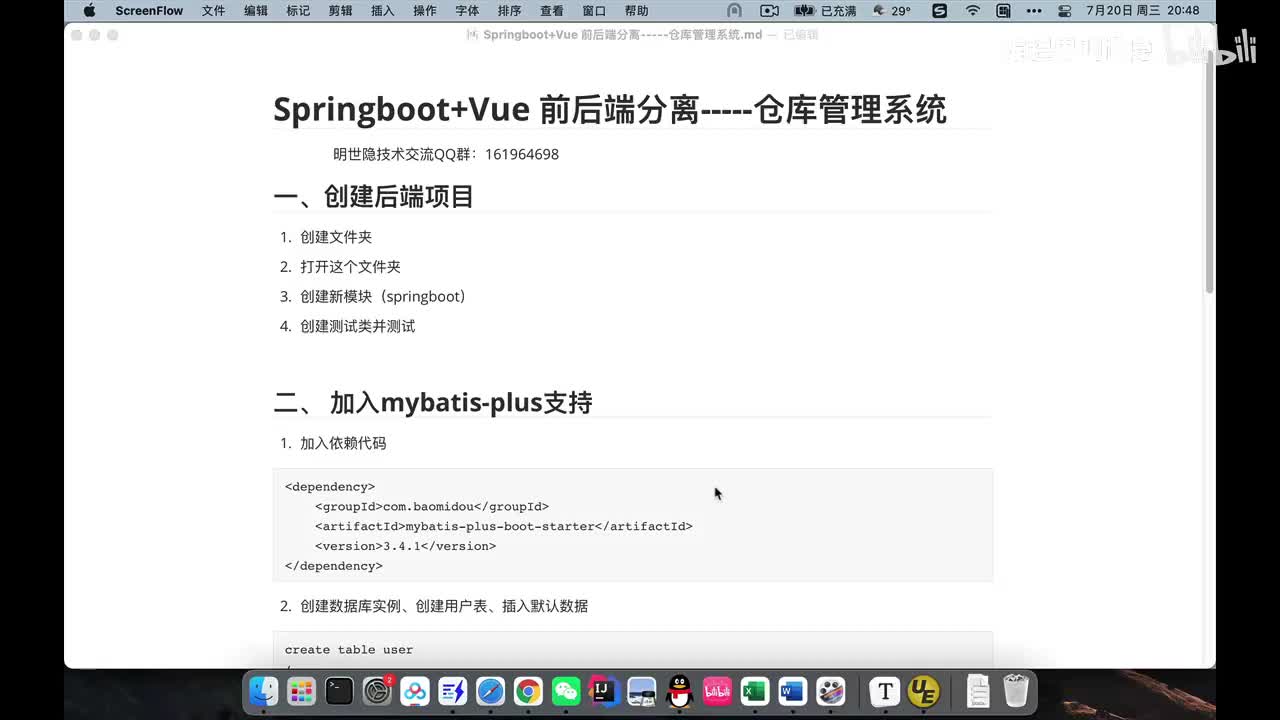Click list item 创建测试类并测试
Viewport: 1280px width, 720px height.
tap(357, 326)
